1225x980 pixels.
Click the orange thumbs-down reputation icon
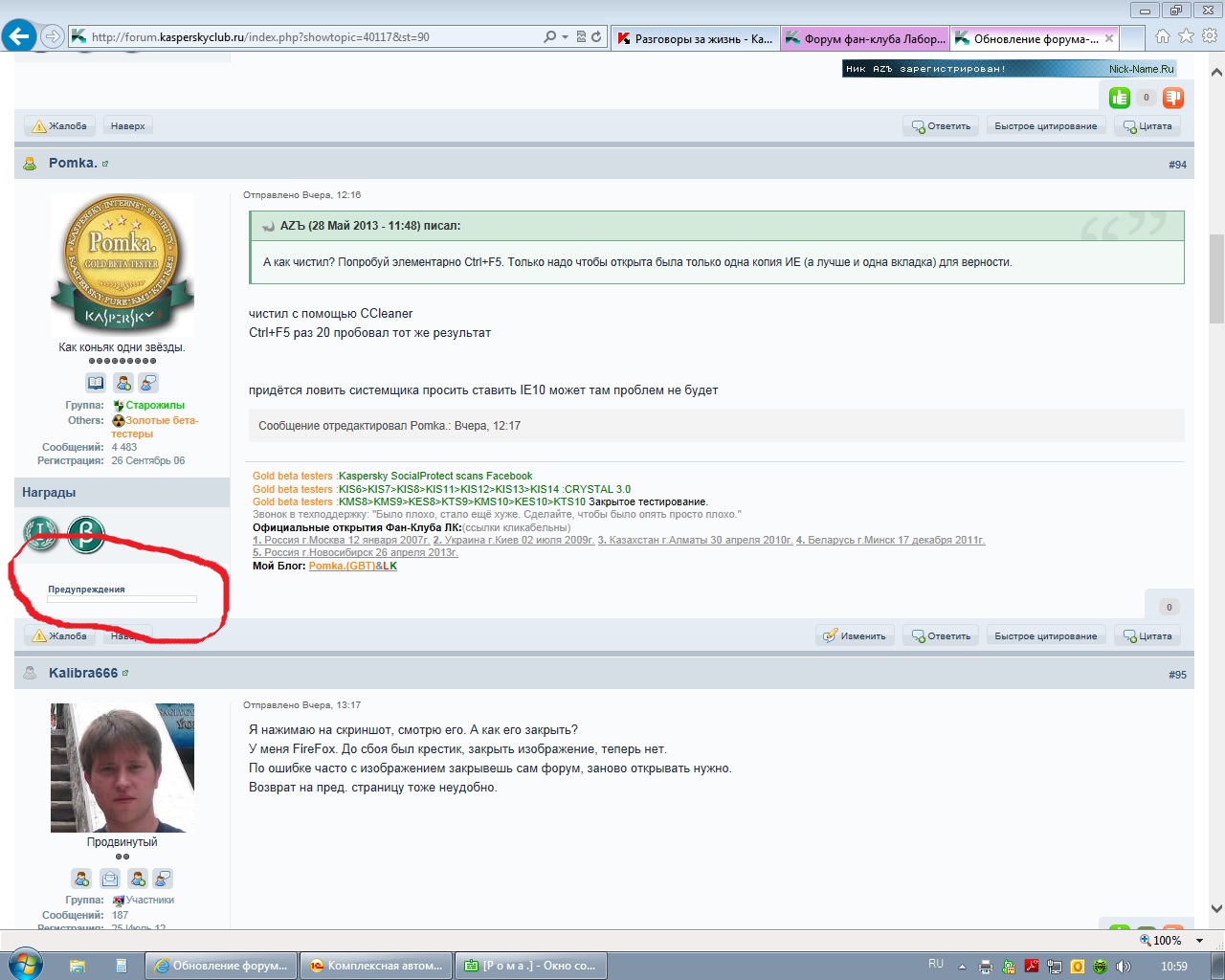click(x=1173, y=98)
